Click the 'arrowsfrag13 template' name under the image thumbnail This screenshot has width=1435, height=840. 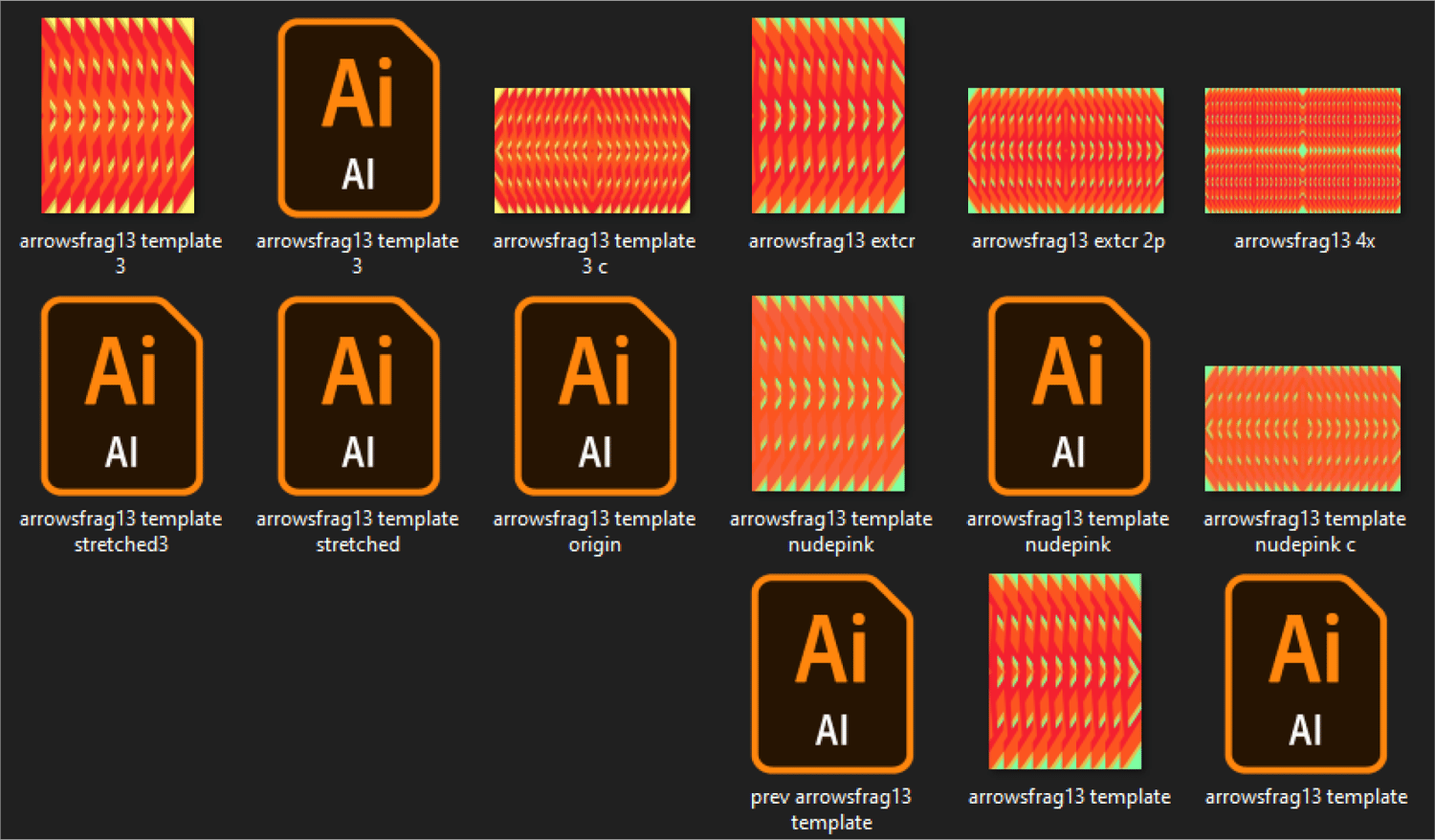pyautogui.click(x=1070, y=797)
